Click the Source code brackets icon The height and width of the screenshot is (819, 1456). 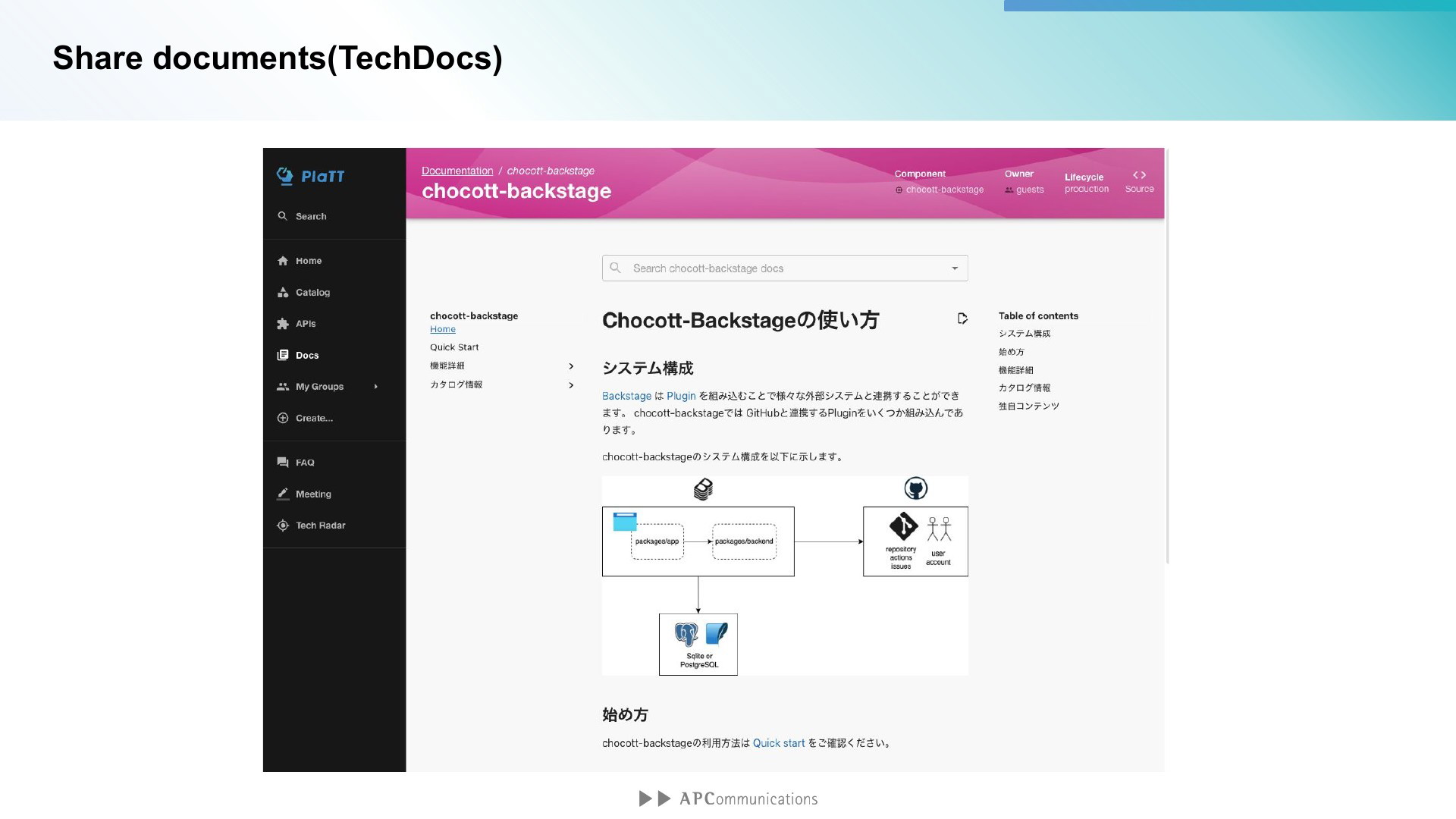[x=1139, y=175]
